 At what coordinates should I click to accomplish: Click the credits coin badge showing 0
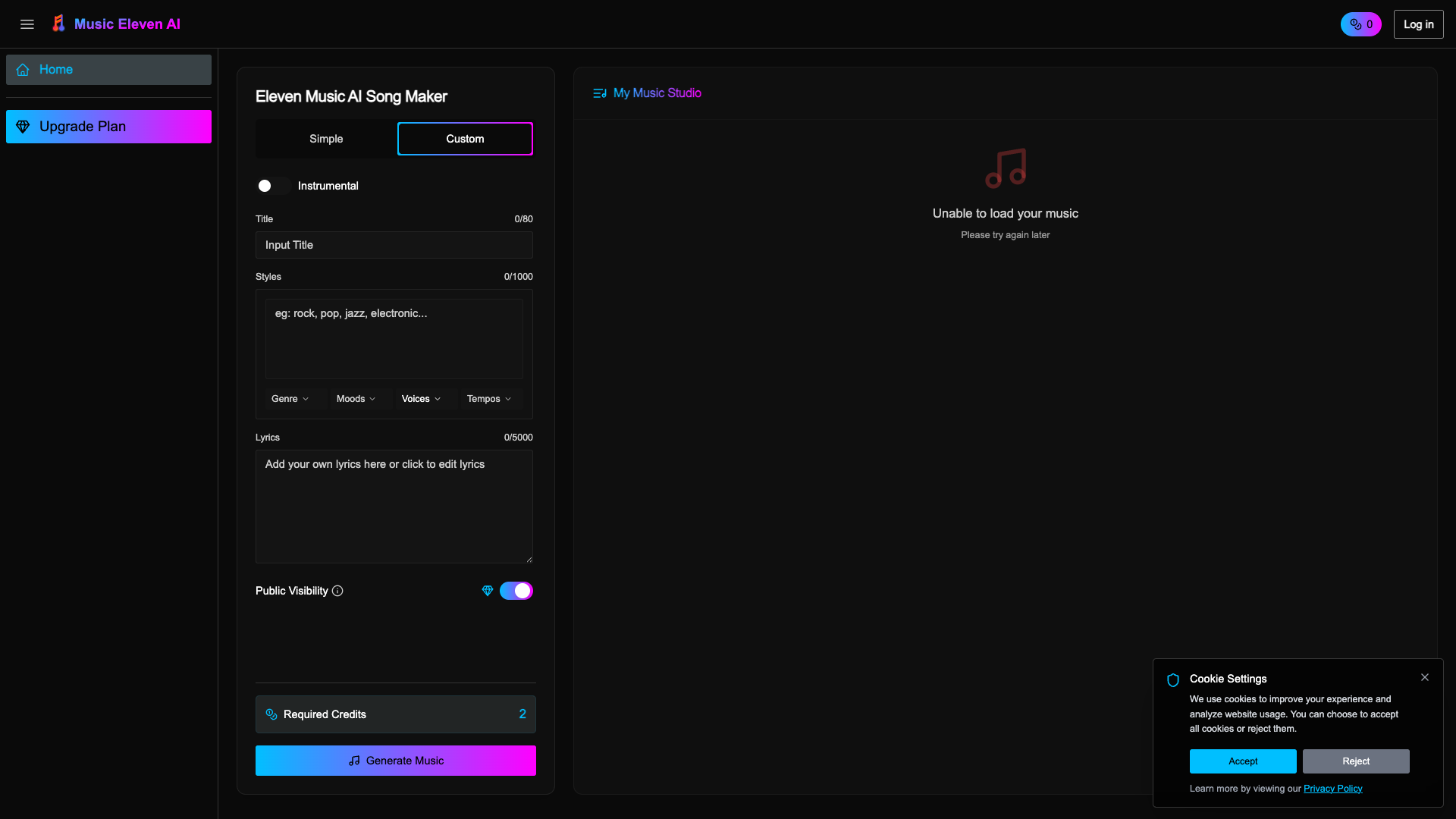pos(1361,24)
